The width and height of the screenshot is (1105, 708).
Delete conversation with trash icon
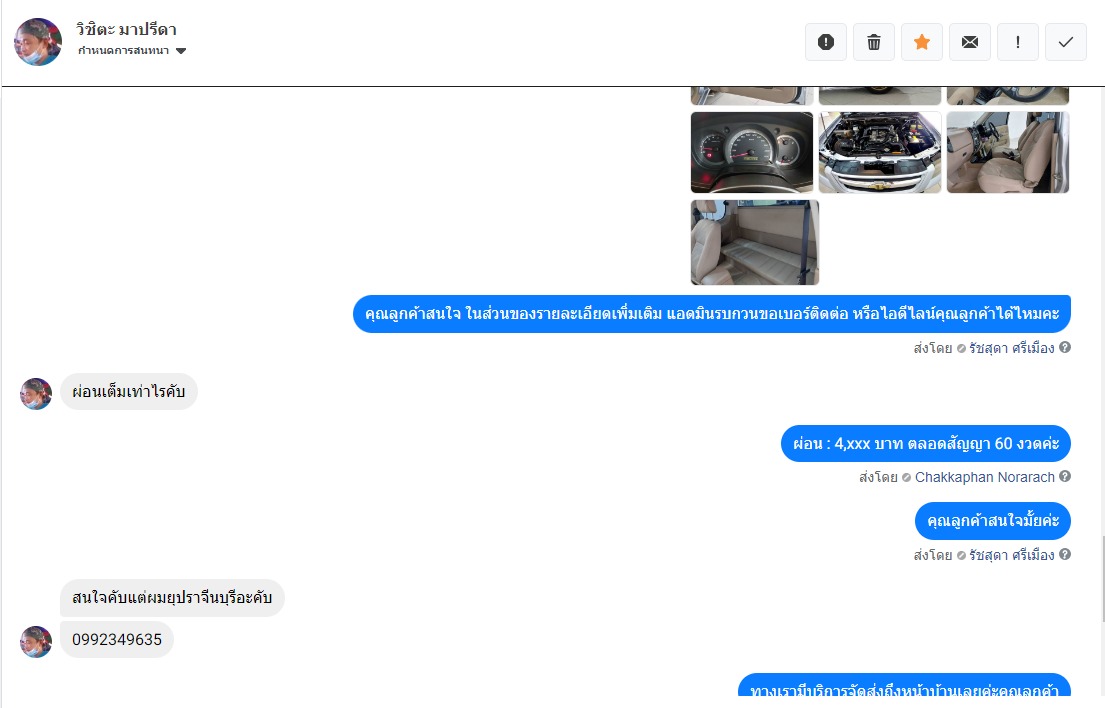874,42
